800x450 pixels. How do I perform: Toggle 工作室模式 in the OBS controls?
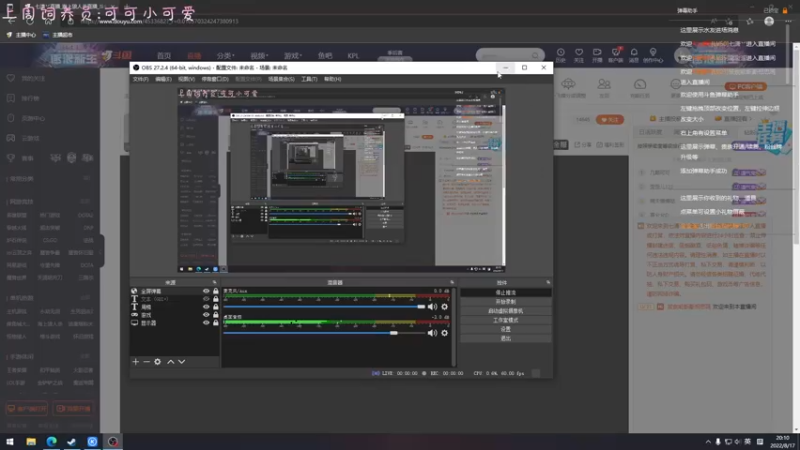tap(506, 320)
